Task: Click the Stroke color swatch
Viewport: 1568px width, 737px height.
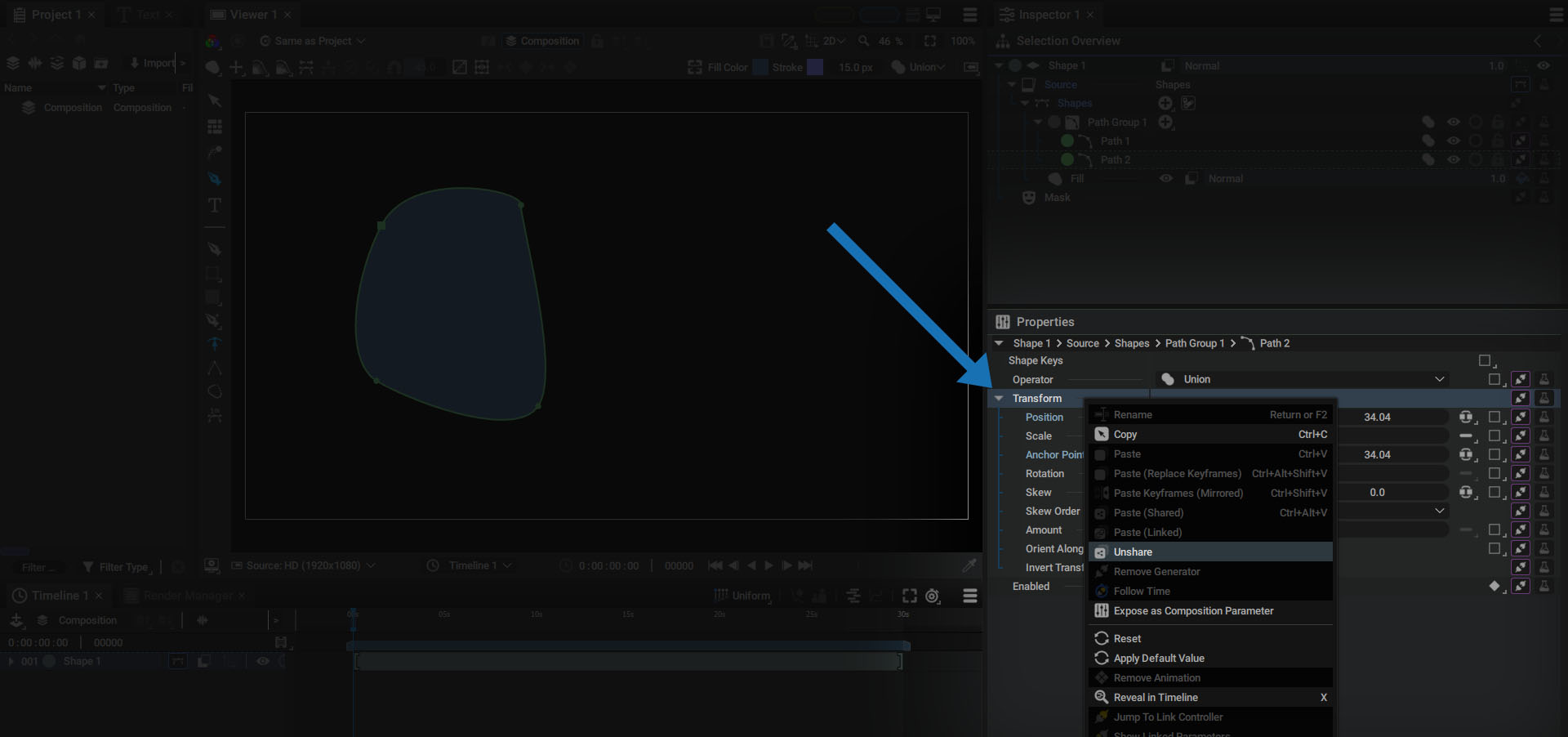Action: click(x=815, y=67)
